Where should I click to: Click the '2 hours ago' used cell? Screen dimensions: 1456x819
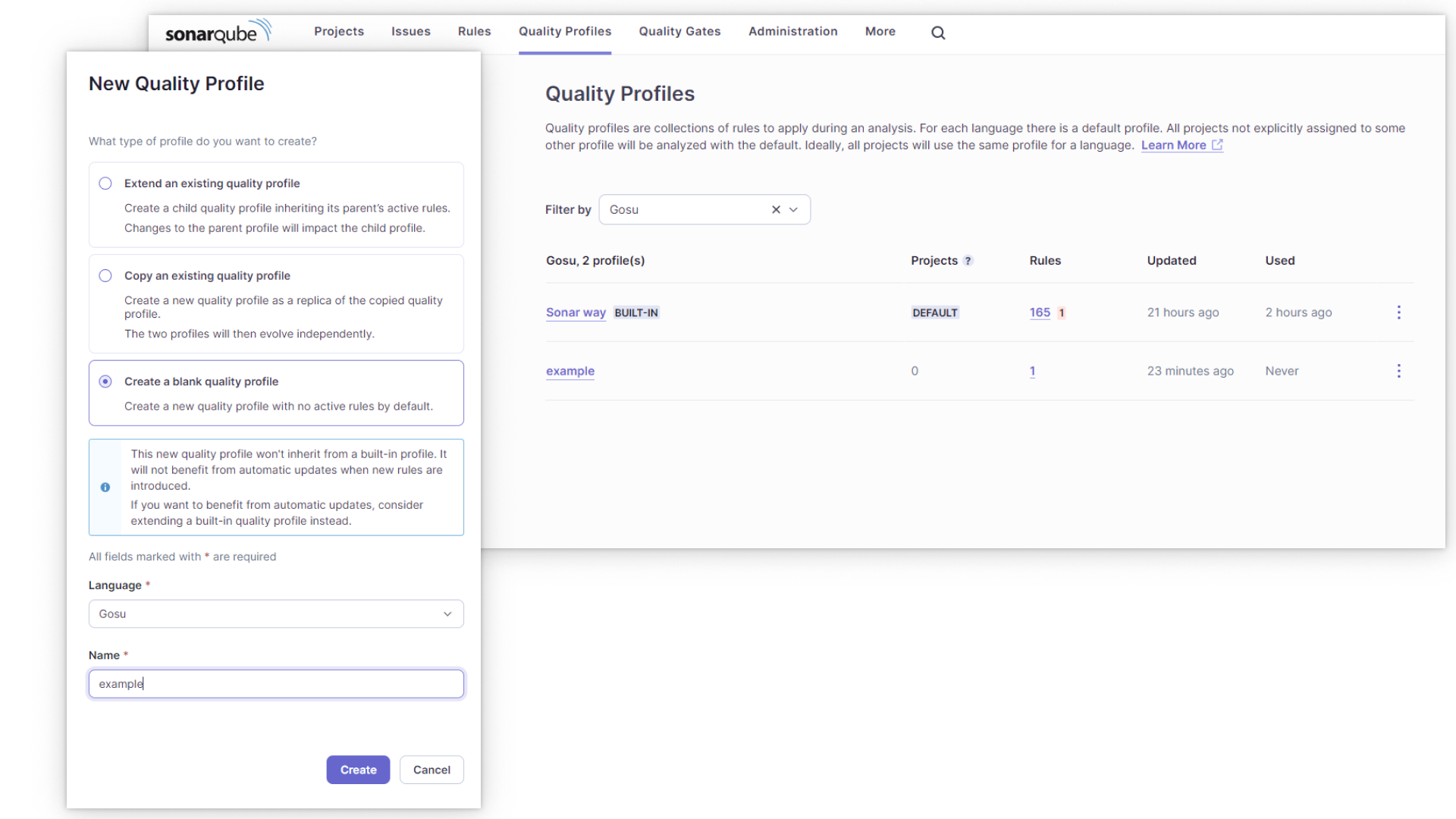click(1298, 312)
